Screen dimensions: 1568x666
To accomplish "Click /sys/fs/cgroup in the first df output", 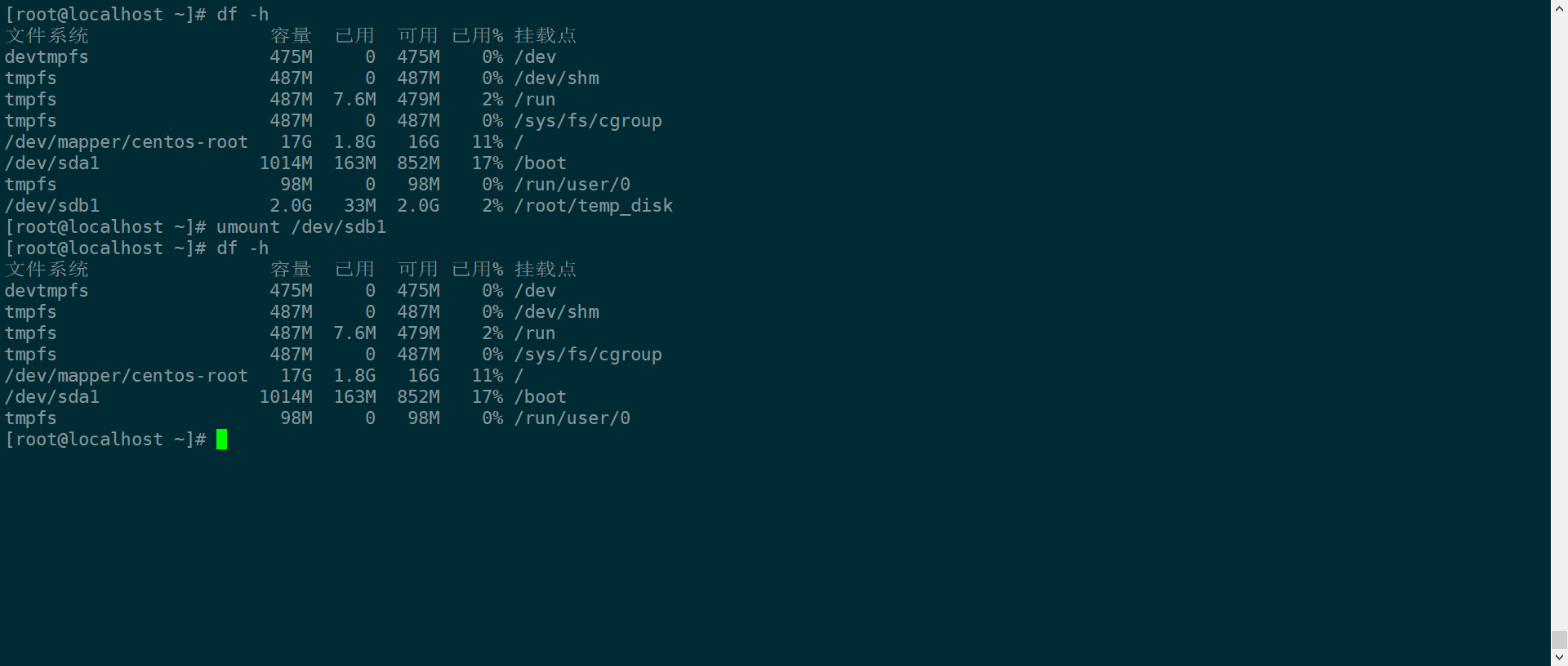I will tap(588, 121).
